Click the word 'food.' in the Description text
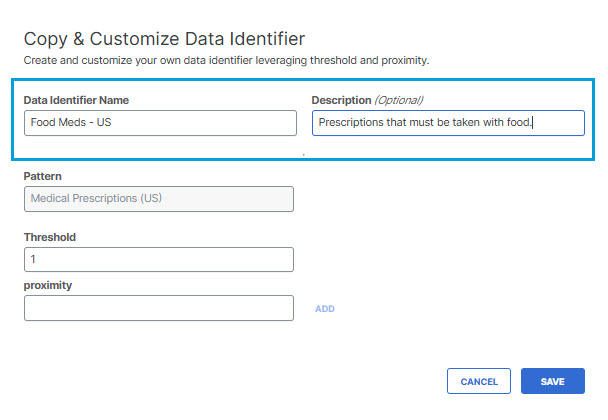Image resolution: width=608 pixels, height=420 pixels. coord(518,122)
